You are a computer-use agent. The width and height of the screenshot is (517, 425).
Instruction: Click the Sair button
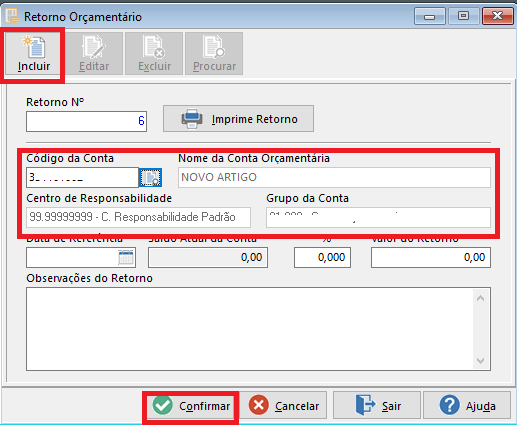(x=377, y=406)
